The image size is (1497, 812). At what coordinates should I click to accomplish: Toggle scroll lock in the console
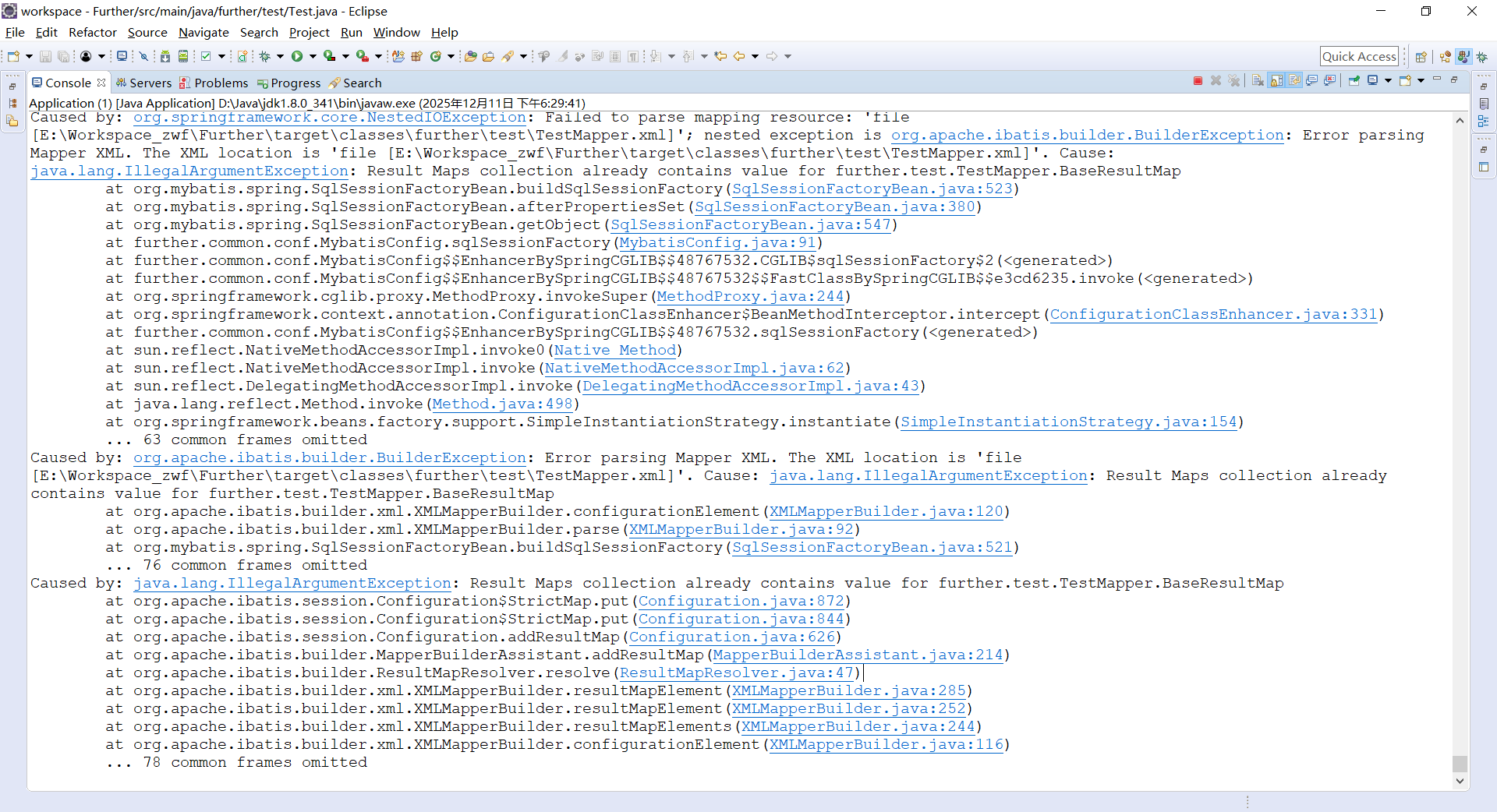[x=1276, y=80]
